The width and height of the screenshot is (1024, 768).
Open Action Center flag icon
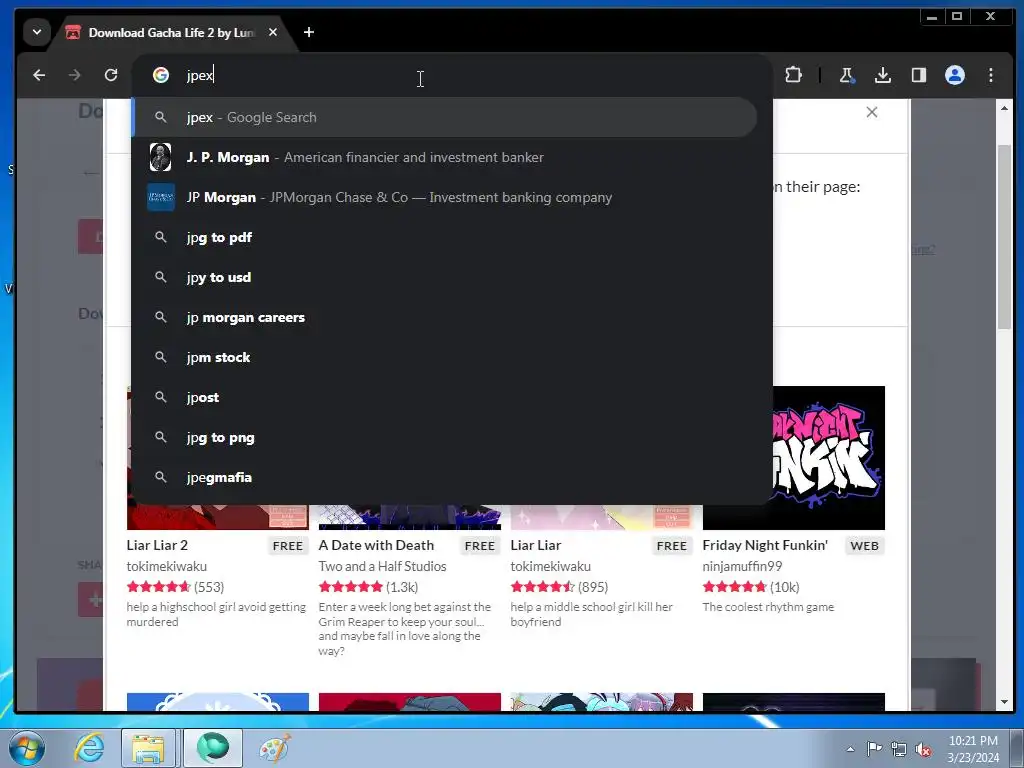click(x=874, y=748)
